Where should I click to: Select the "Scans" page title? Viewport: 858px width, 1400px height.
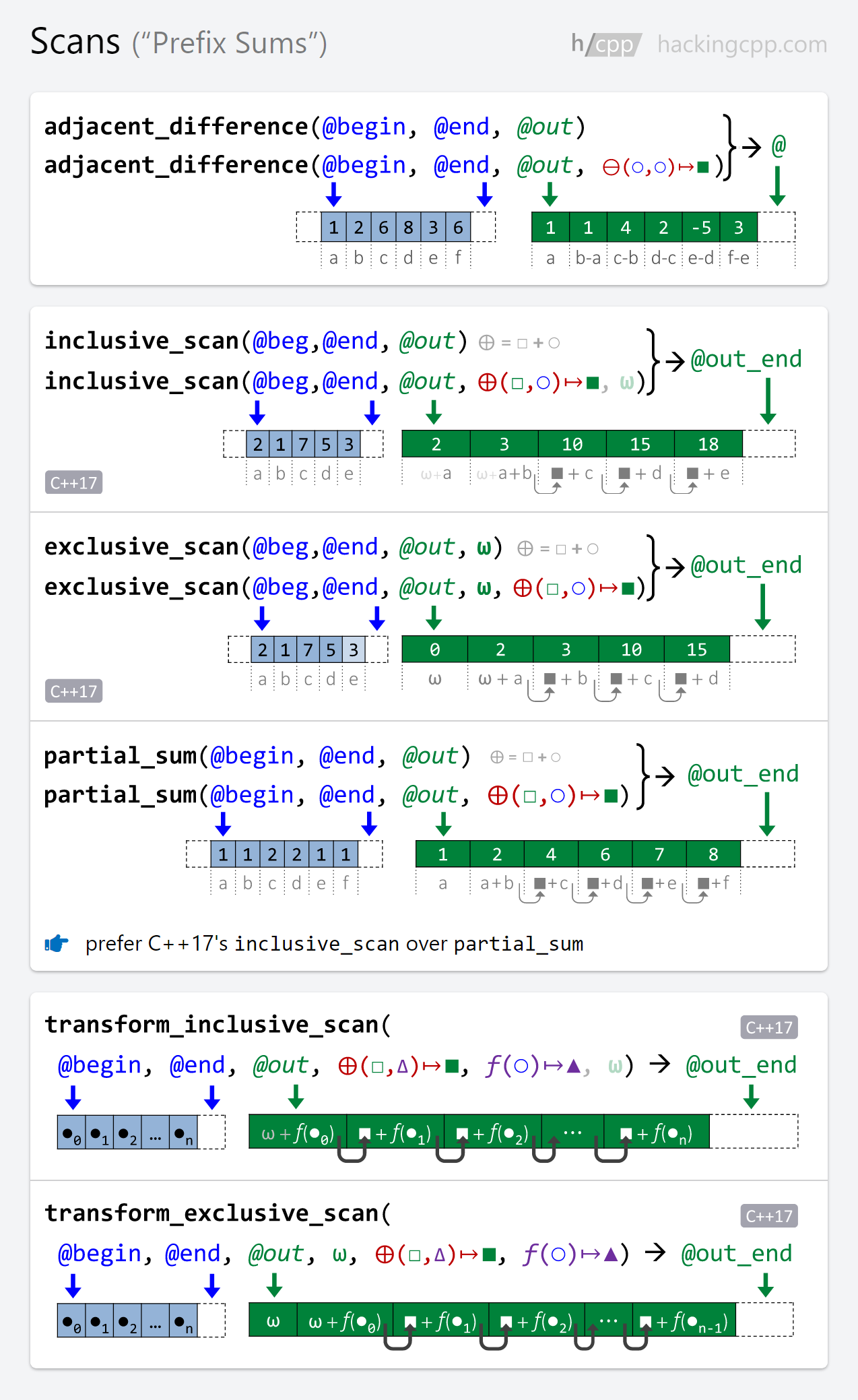coord(75,42)
